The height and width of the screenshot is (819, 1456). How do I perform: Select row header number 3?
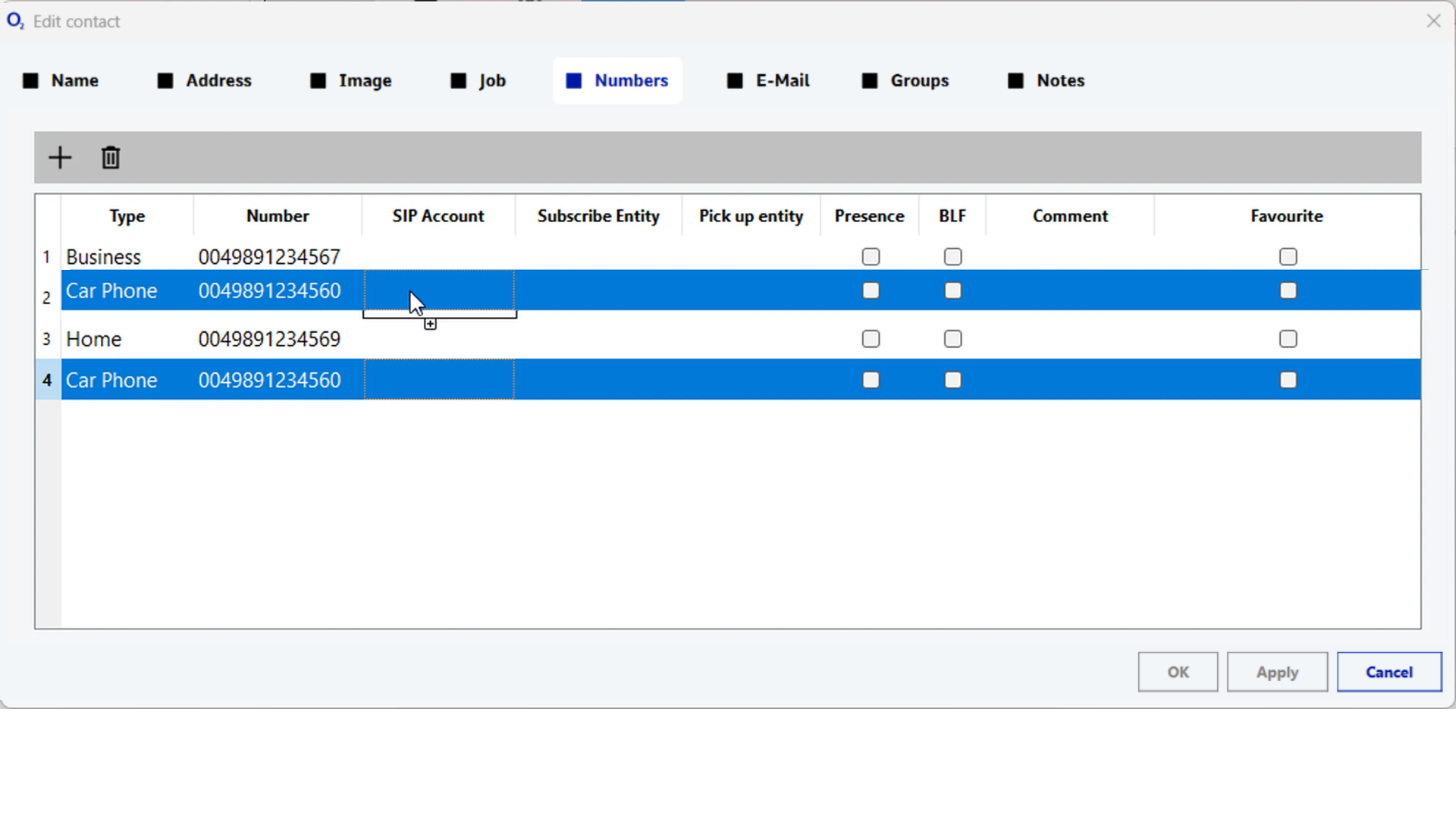[47, 339]
